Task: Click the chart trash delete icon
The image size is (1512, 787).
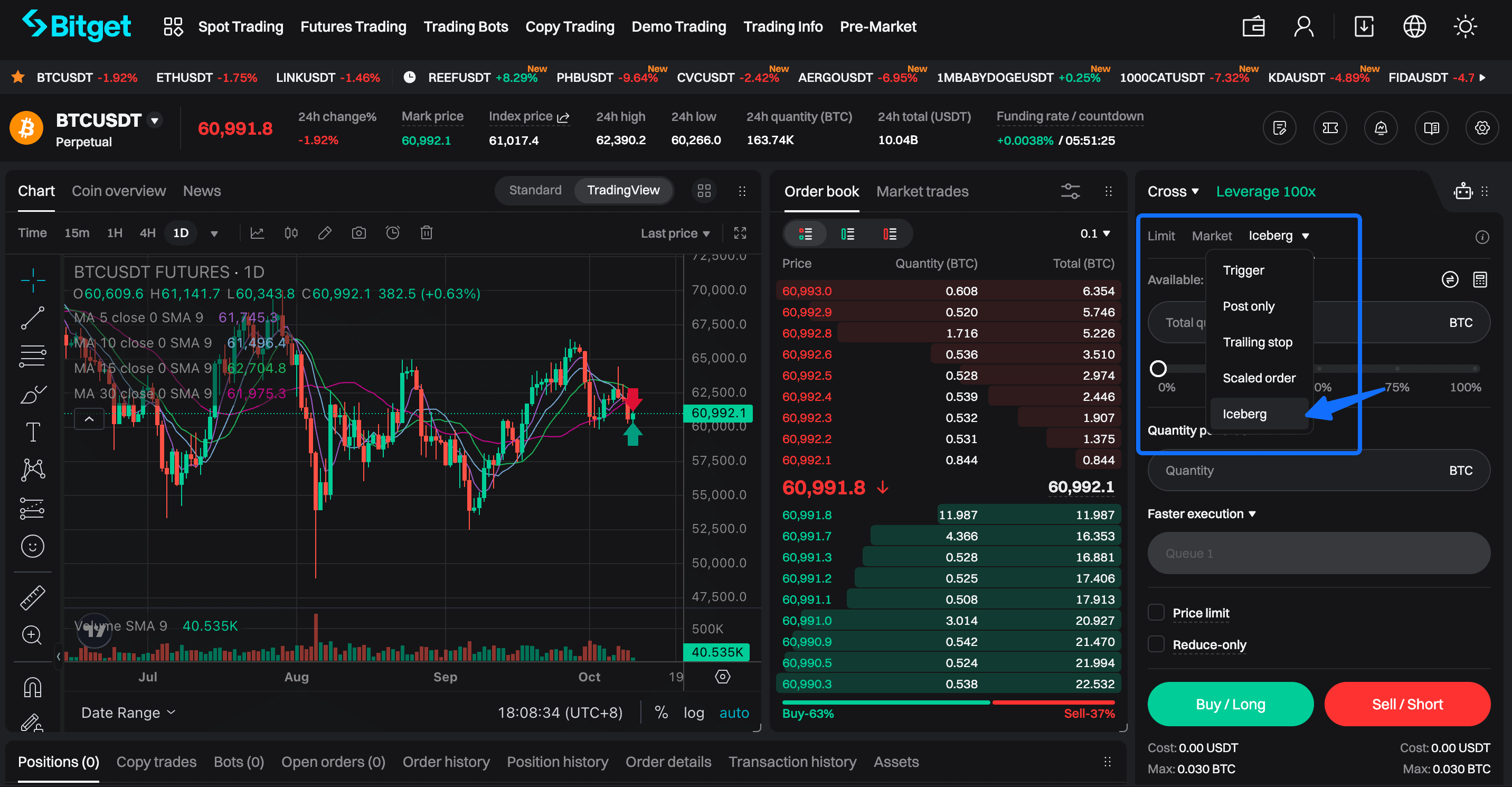Action: coord(426,233)
